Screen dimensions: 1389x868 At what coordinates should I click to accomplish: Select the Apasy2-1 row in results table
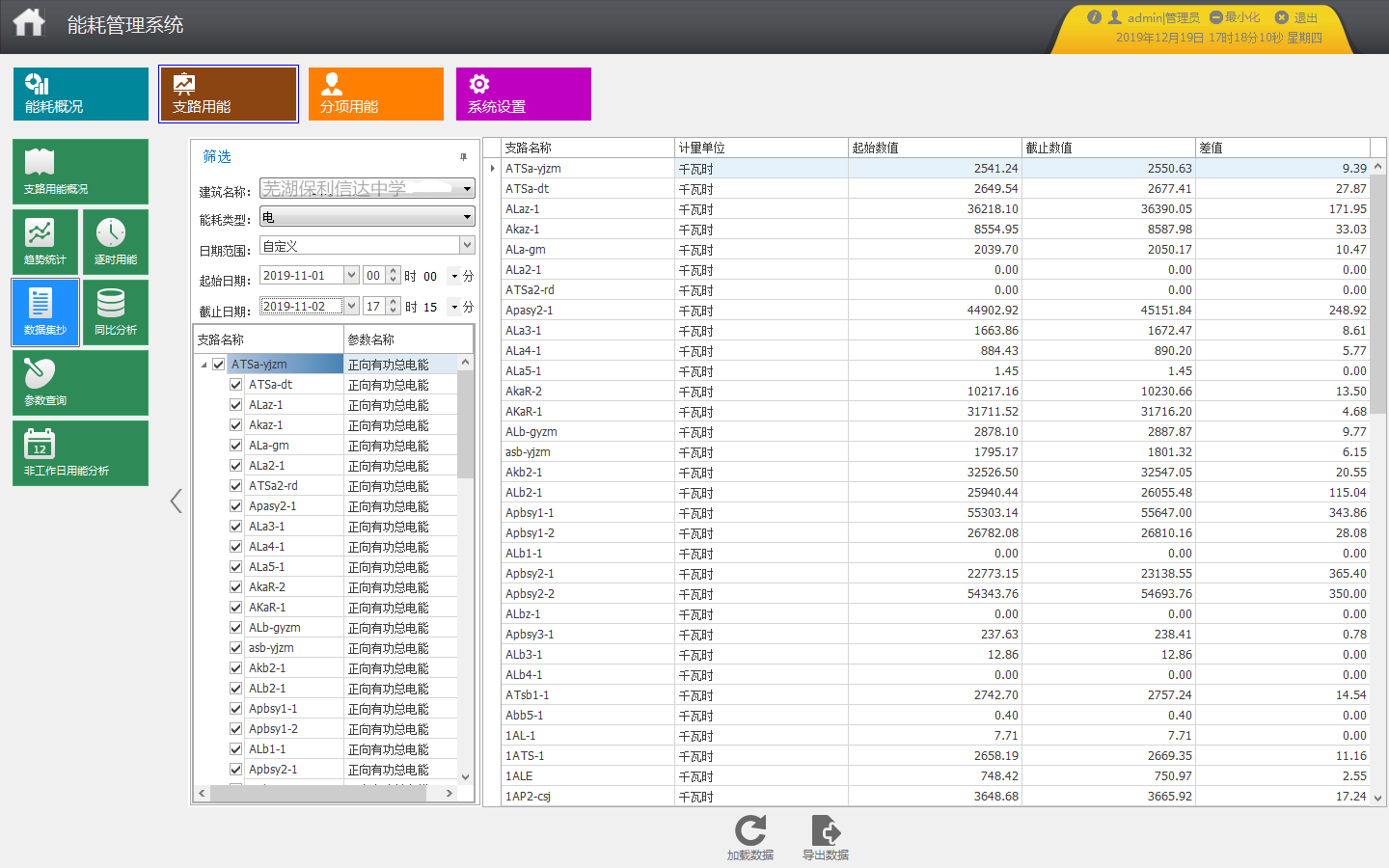935,310
